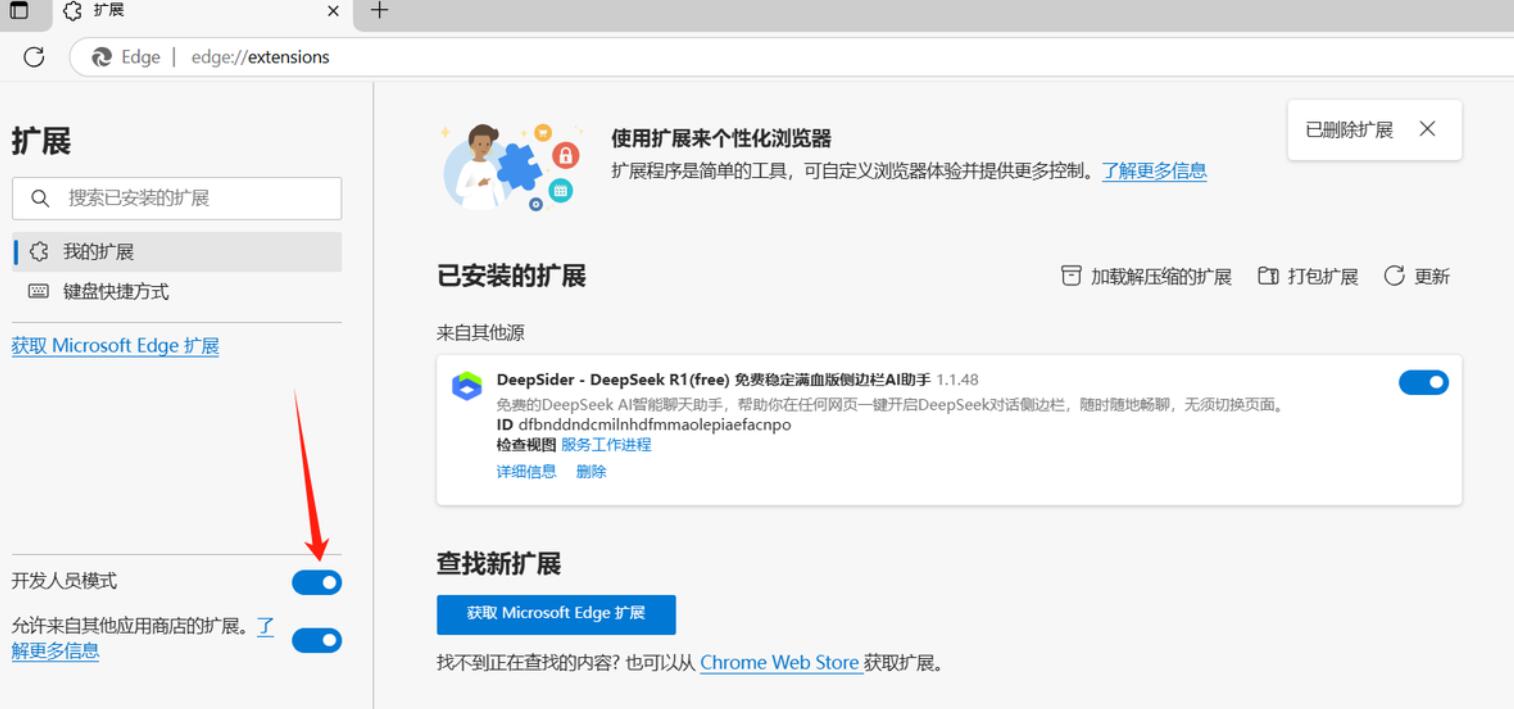The image size is (1514, 709).
Task: Click the edge://extensions address bar
Action: click(x=790, y=57)
